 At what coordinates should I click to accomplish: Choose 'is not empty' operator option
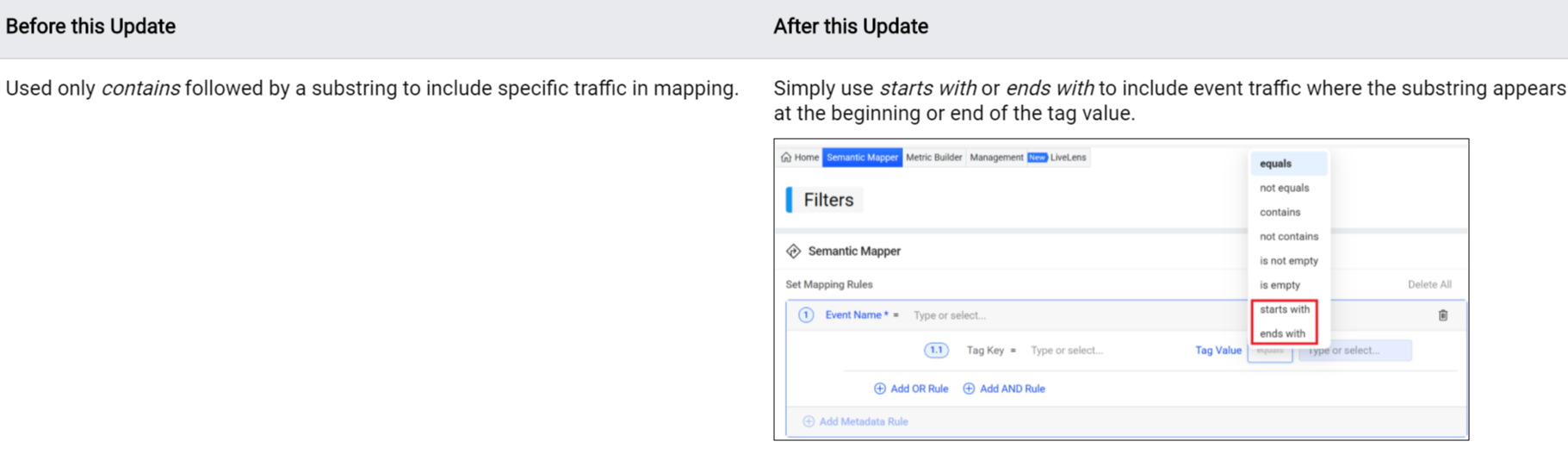[x=1288, y=260]
